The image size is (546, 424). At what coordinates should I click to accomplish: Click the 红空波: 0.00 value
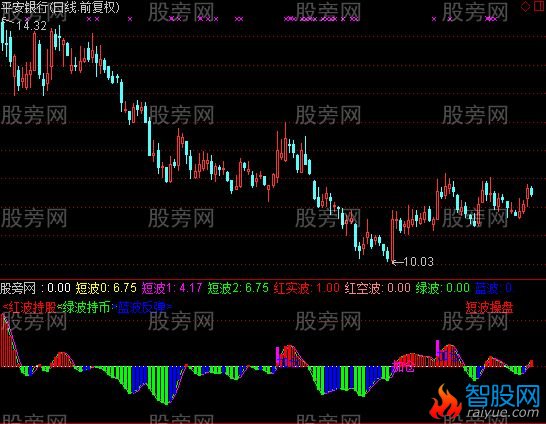point(378,288)
